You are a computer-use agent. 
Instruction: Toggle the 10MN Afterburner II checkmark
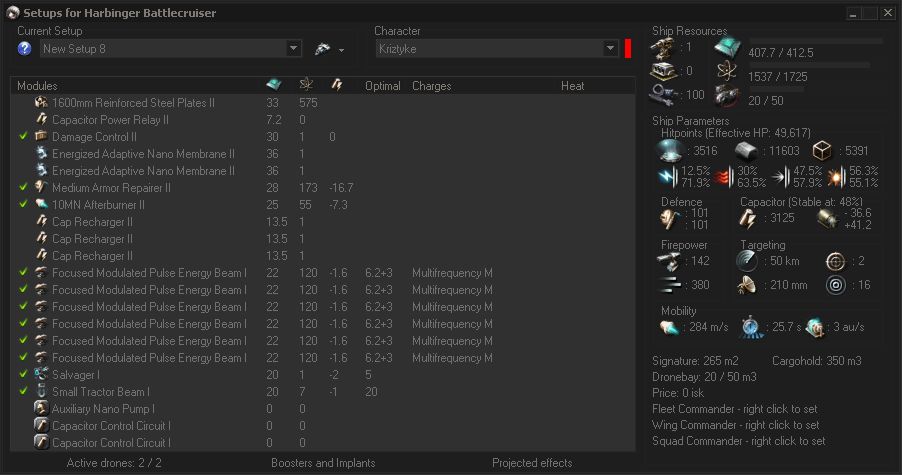tap(23, 204)
